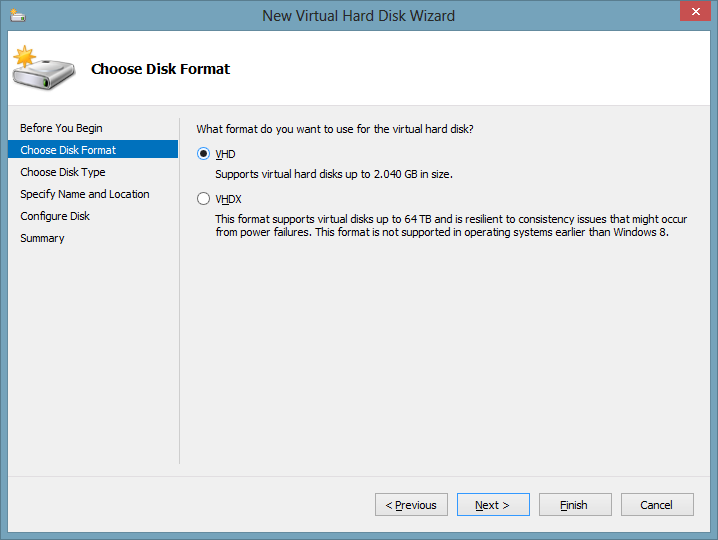Screen dimensions: 718x540
Task: Click the Finish button
Action: tap(575, 505)
